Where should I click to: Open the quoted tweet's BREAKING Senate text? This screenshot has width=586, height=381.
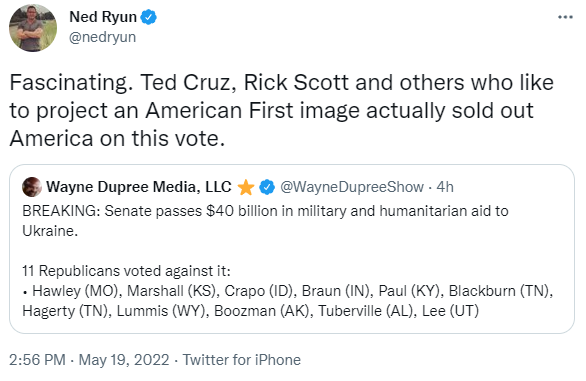265,221
